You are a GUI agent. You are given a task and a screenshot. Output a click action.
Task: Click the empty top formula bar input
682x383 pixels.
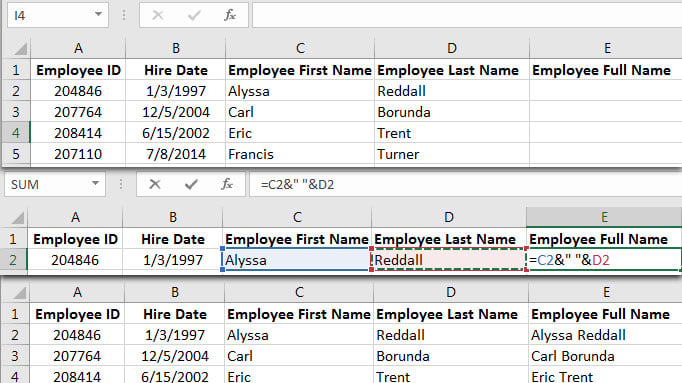(x=467, y=15)
